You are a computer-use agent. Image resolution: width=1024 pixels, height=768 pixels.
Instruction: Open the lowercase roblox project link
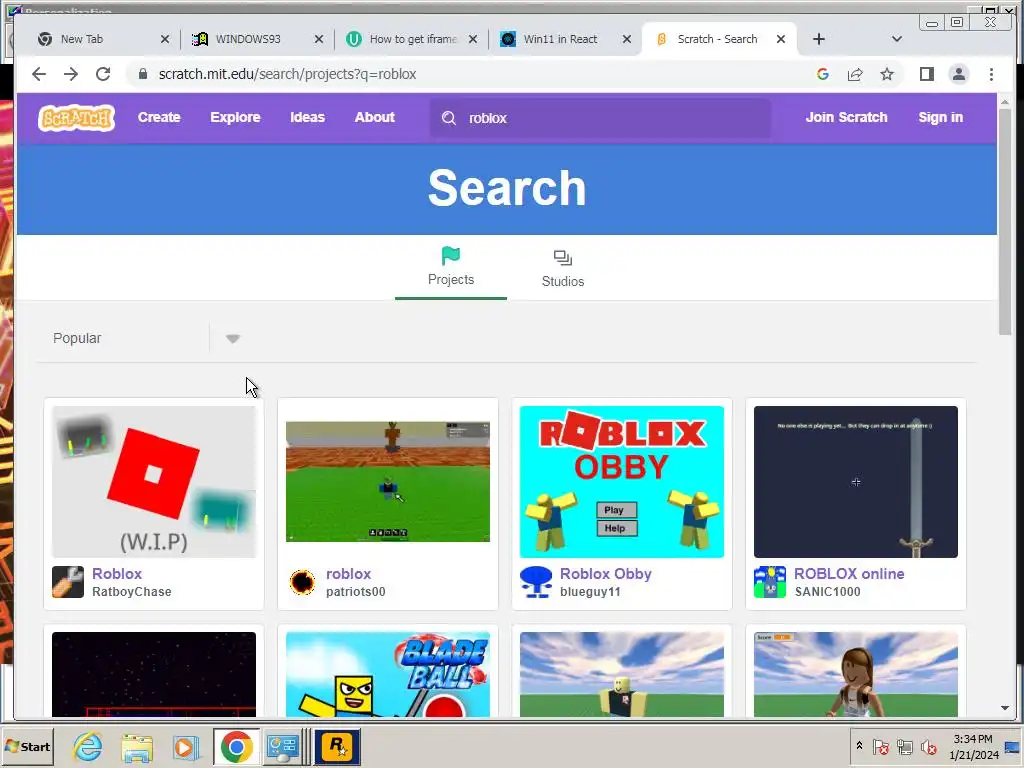(x=348, y=574)
